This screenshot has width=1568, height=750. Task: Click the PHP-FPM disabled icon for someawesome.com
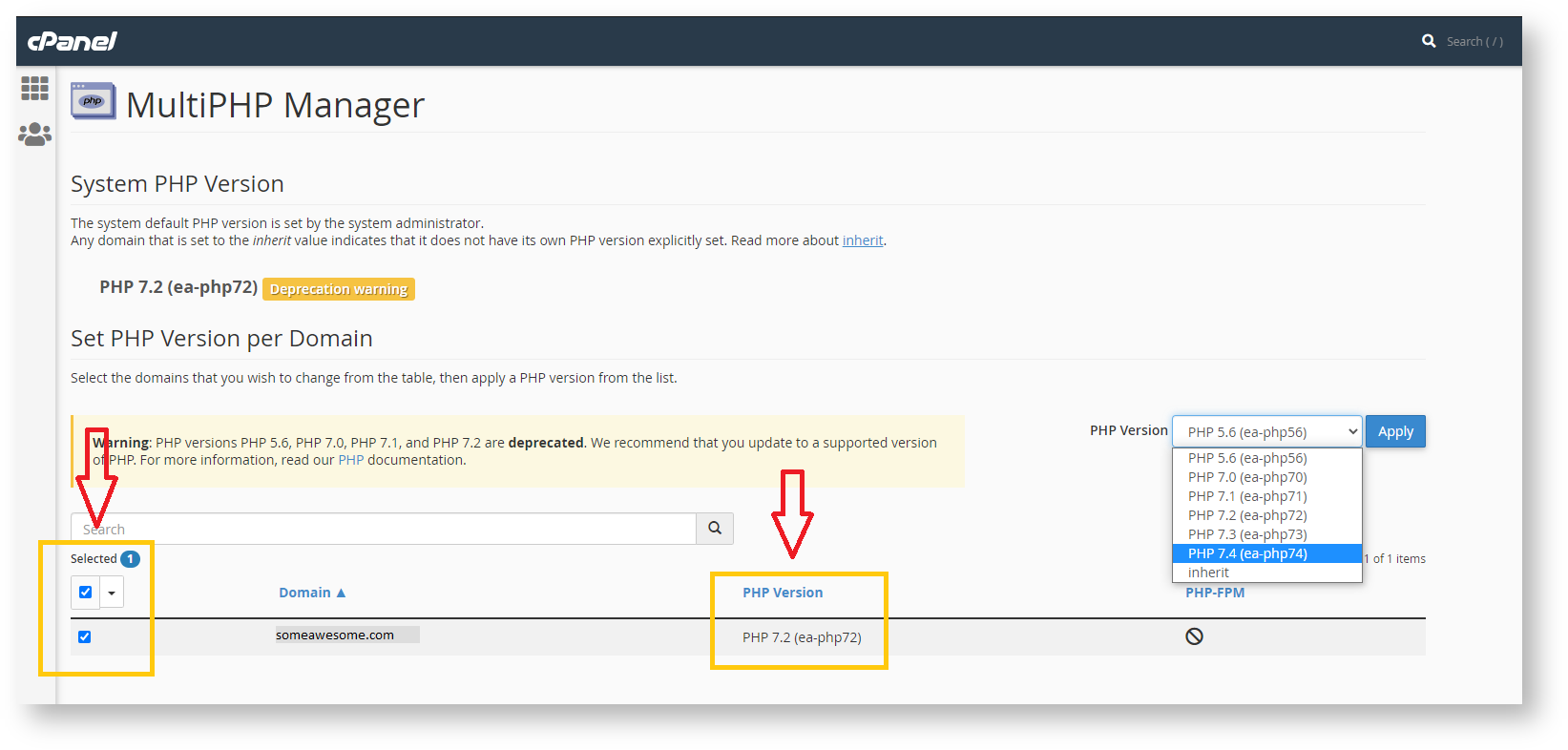[x=1194, y=636]
